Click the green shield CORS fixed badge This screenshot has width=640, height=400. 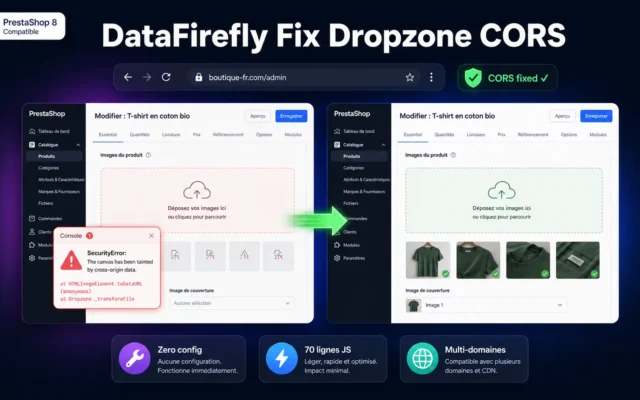point(507,78)
